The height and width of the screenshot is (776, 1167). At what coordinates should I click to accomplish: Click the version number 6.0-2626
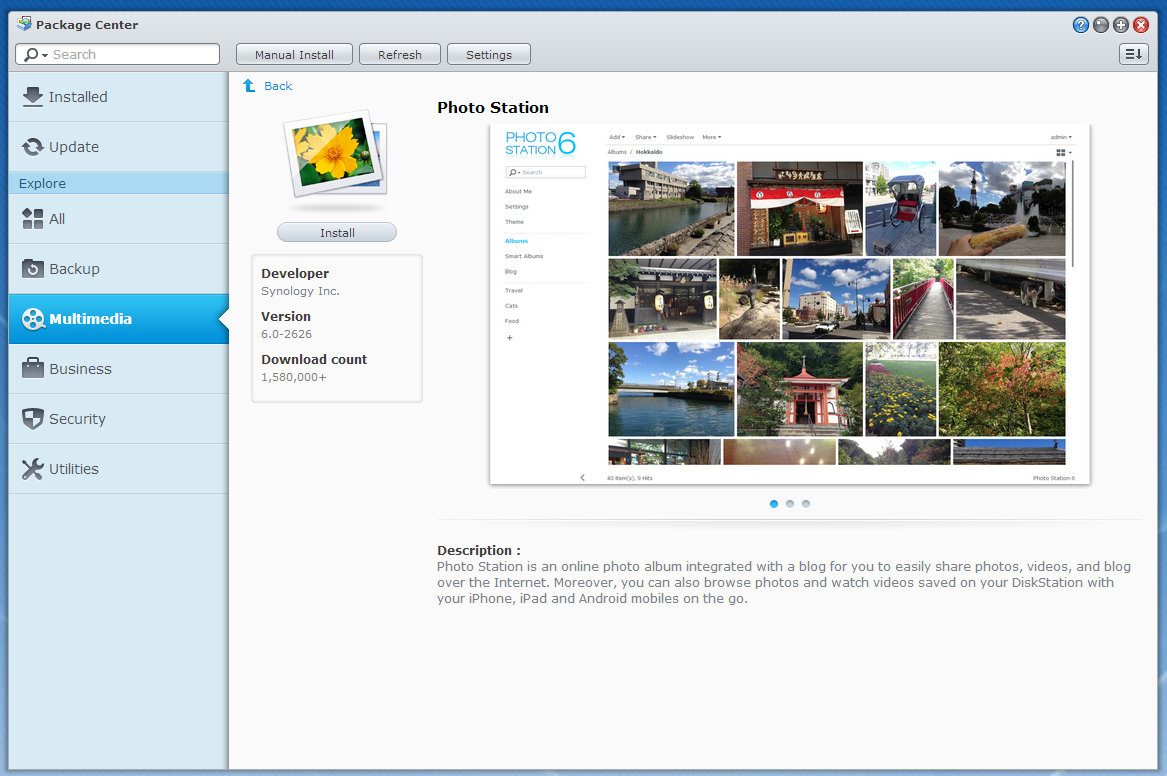287,334
